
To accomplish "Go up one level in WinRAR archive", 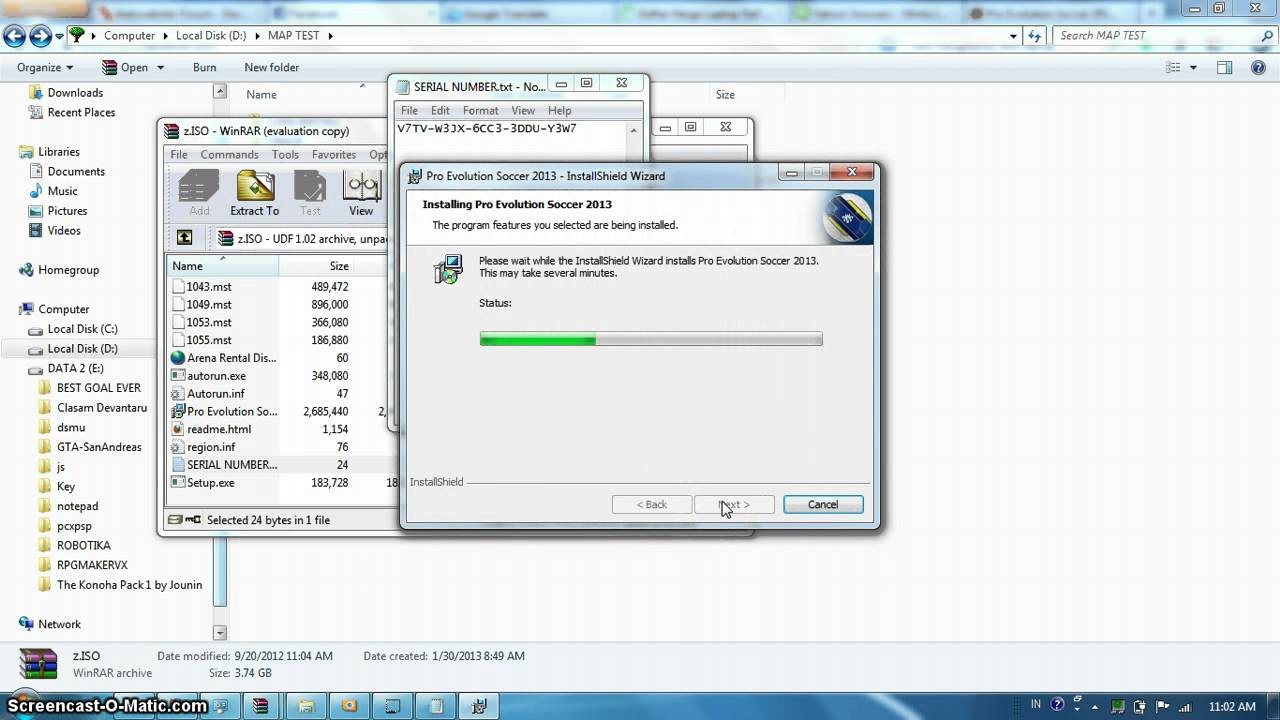I will coord(185,238).
